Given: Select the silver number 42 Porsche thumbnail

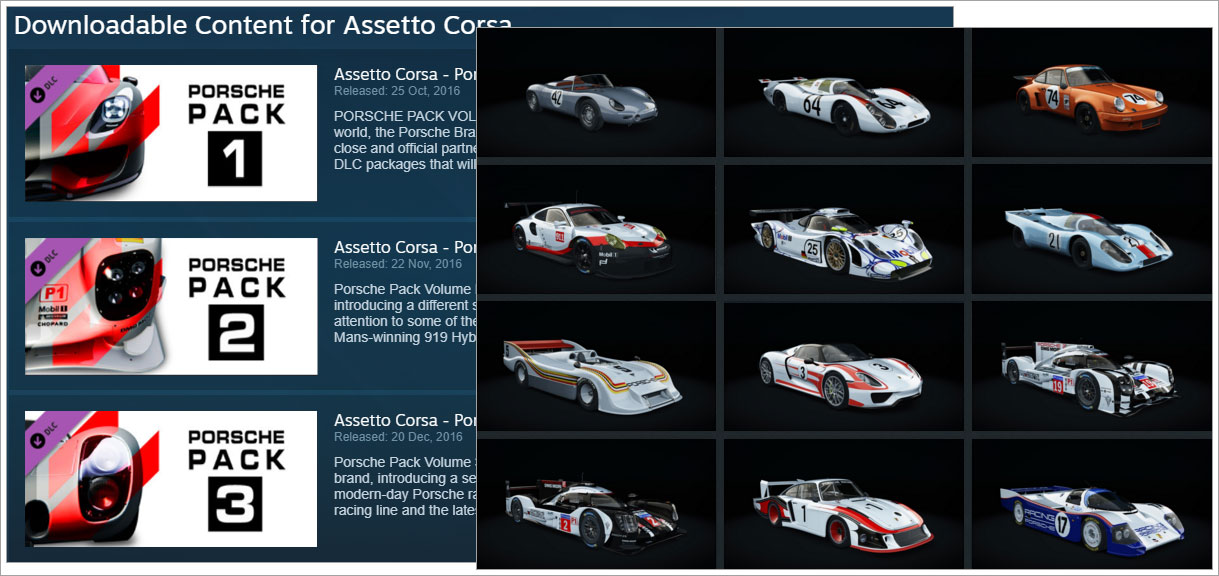Looking at the screenshot, I should [596, 92].
